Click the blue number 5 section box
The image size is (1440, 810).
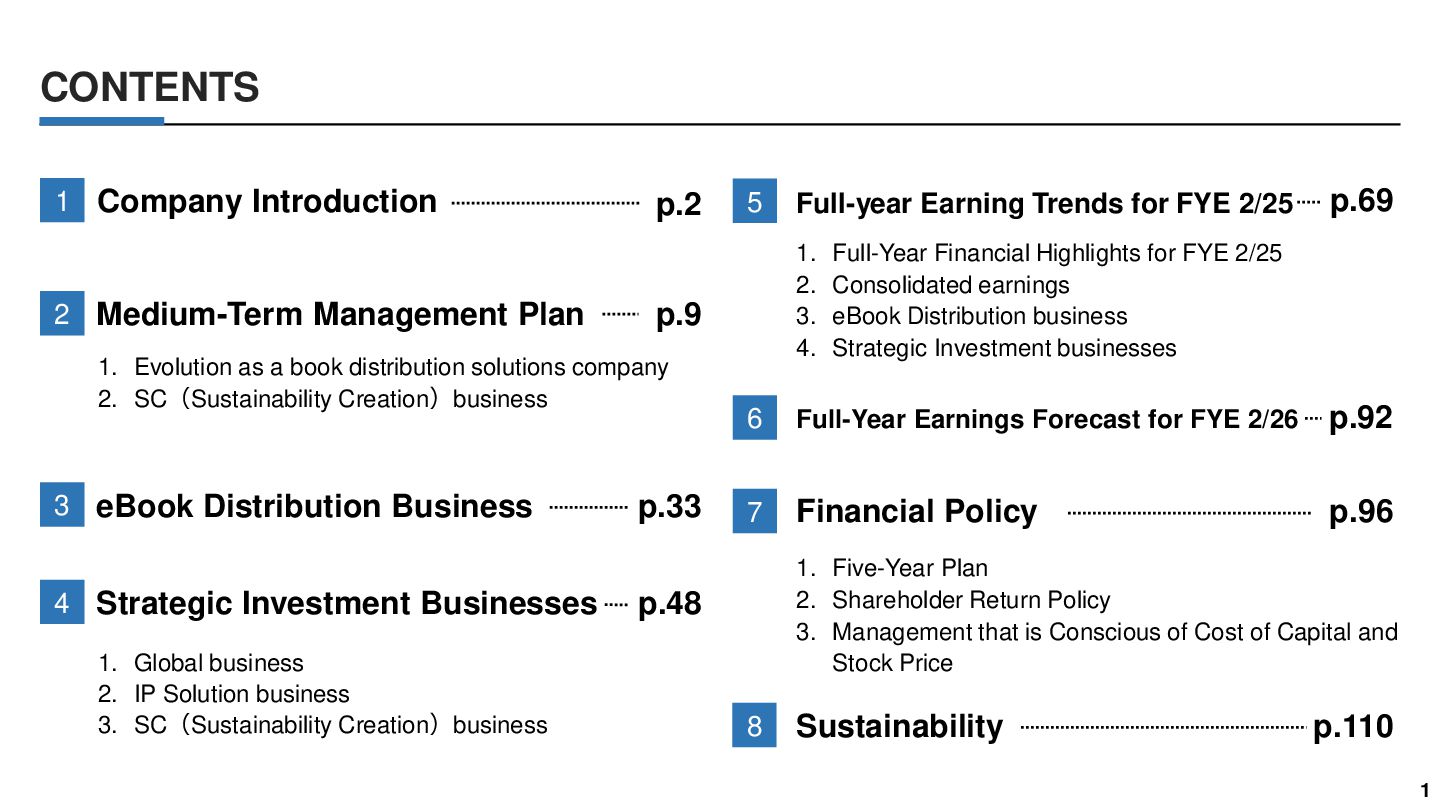pos(754,201)
